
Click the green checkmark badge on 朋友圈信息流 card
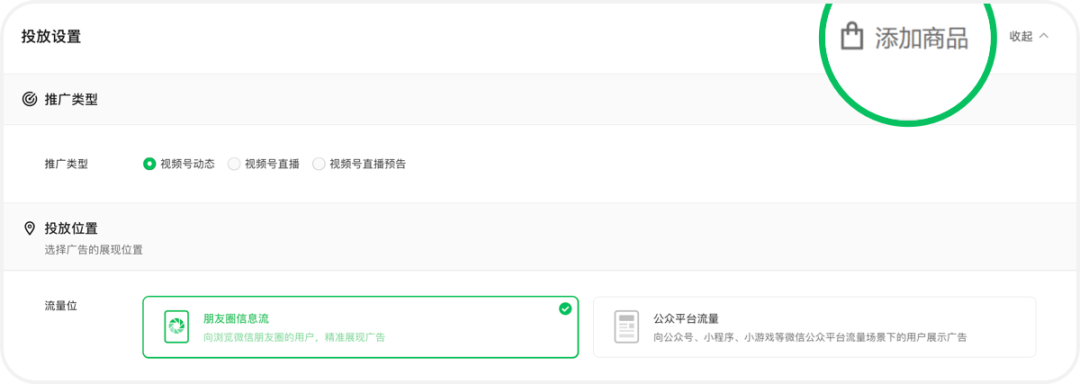[x=565, y=309]
